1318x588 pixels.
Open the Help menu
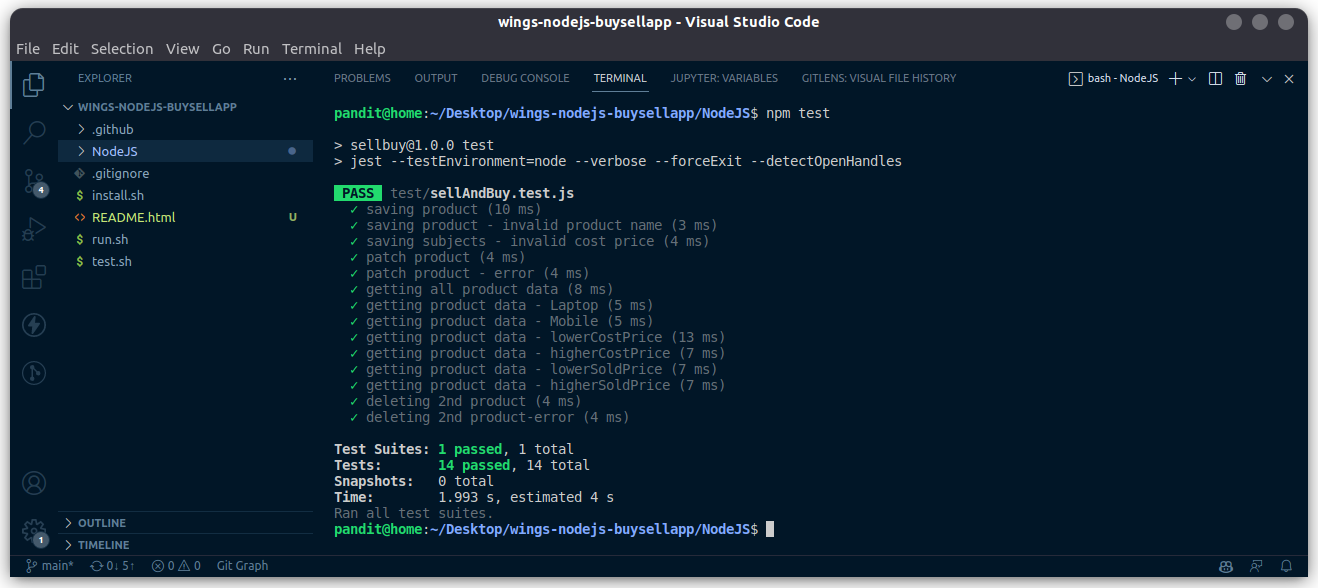(x=369, y=48)
